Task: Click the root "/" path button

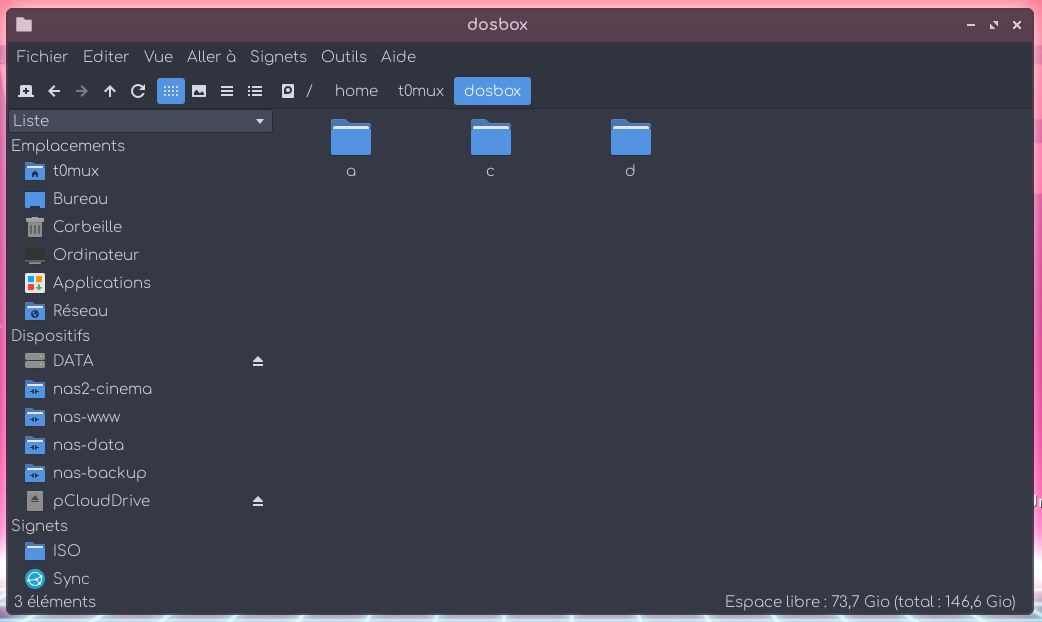Action: (x=309, y=90)
